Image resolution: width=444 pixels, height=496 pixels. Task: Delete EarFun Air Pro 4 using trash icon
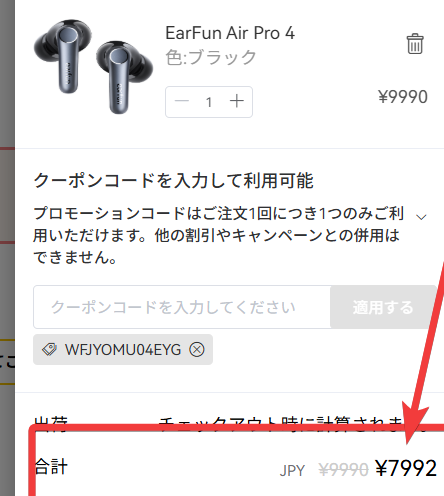tap(415, 44)
